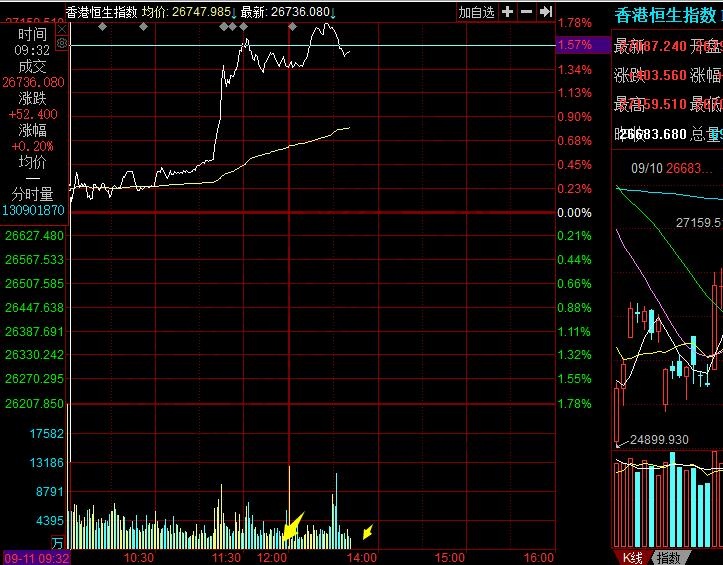Click the 09-11 09:32 timestamp label
The image size is (723, 565).
pyautogui.click(x=34, y=557)
